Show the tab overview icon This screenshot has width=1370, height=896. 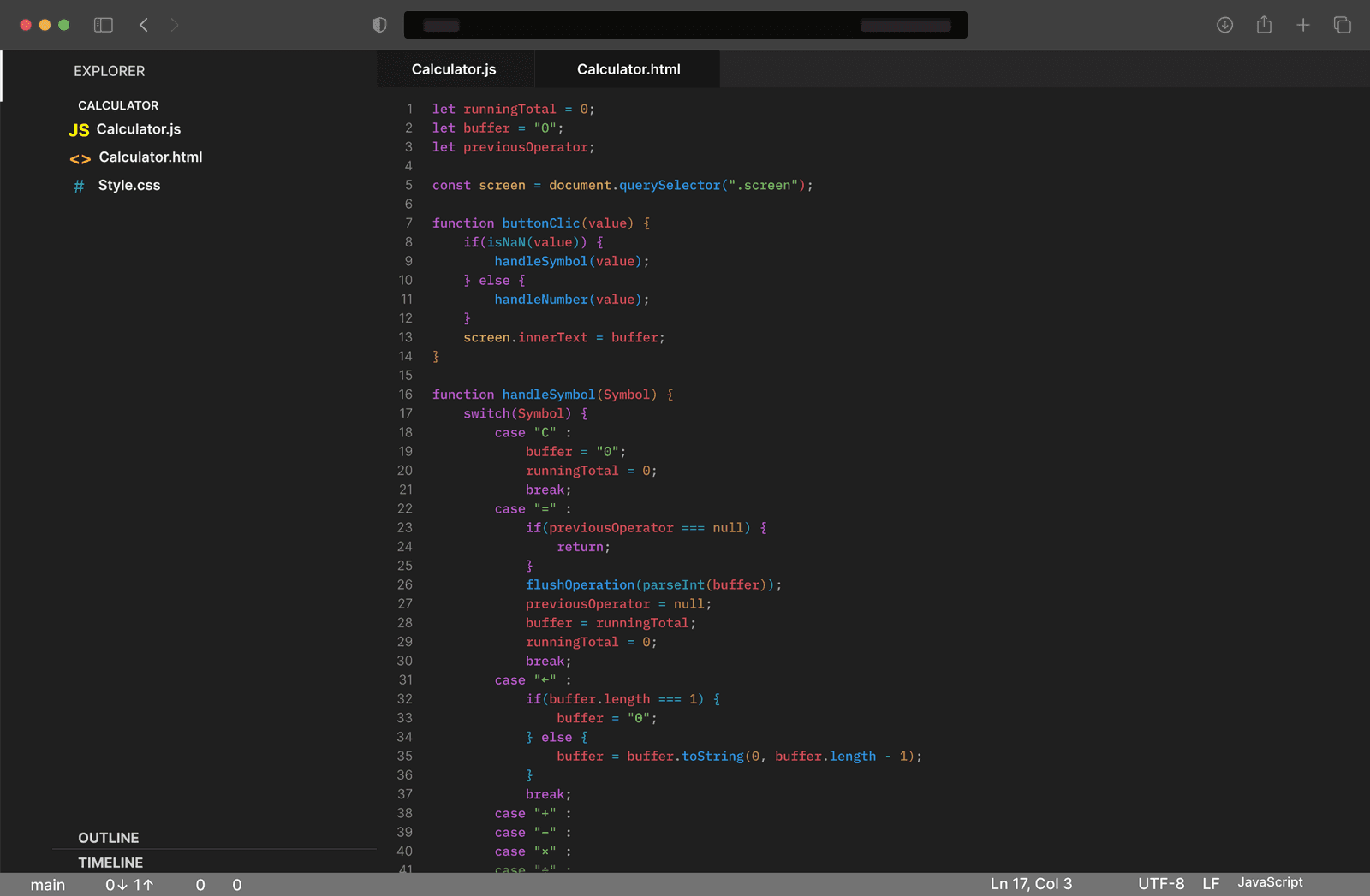click(x=1342, y=25)
